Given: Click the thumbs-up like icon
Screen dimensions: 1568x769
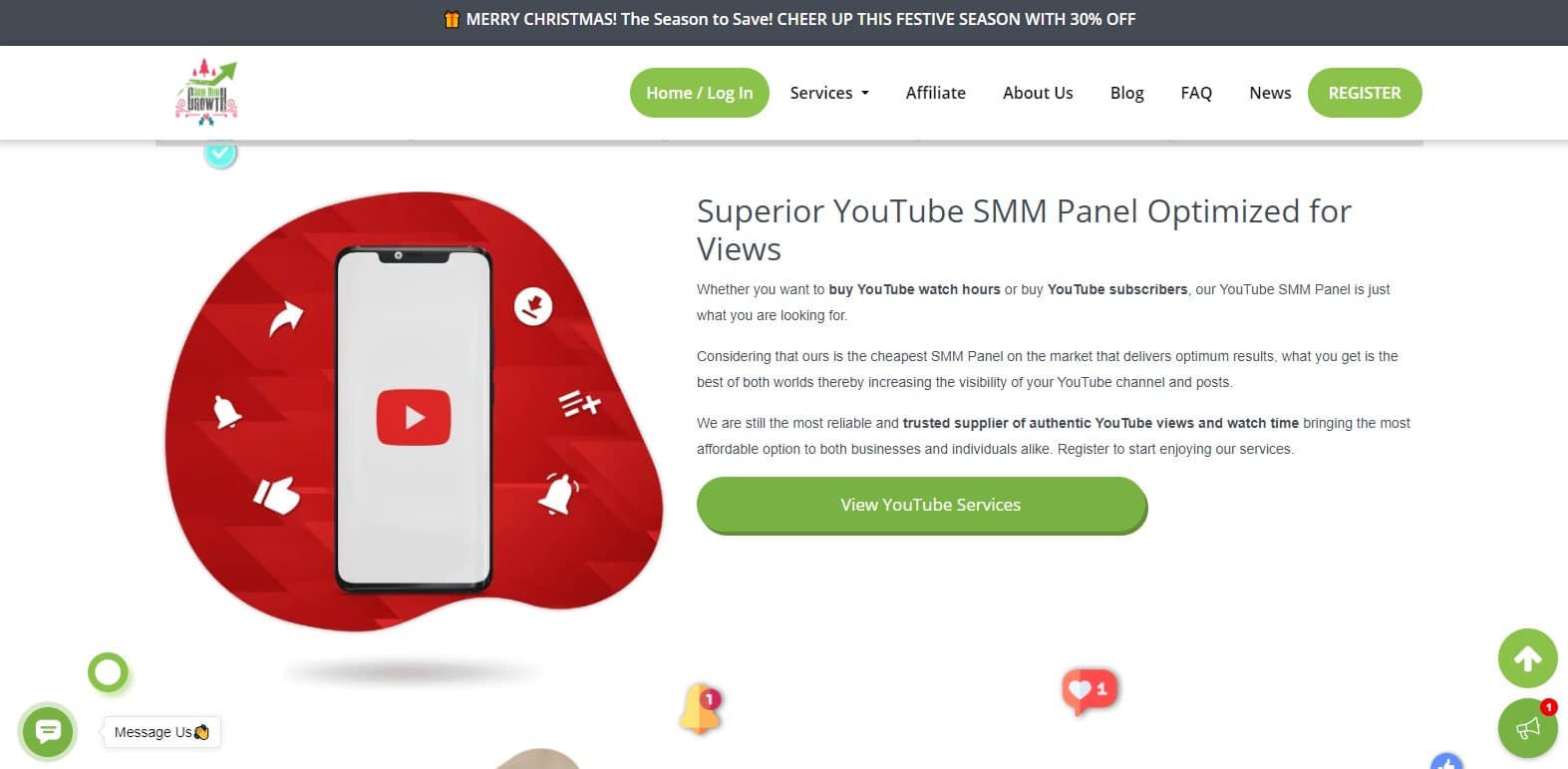Looking at the screenshot, I should point(276,494).
